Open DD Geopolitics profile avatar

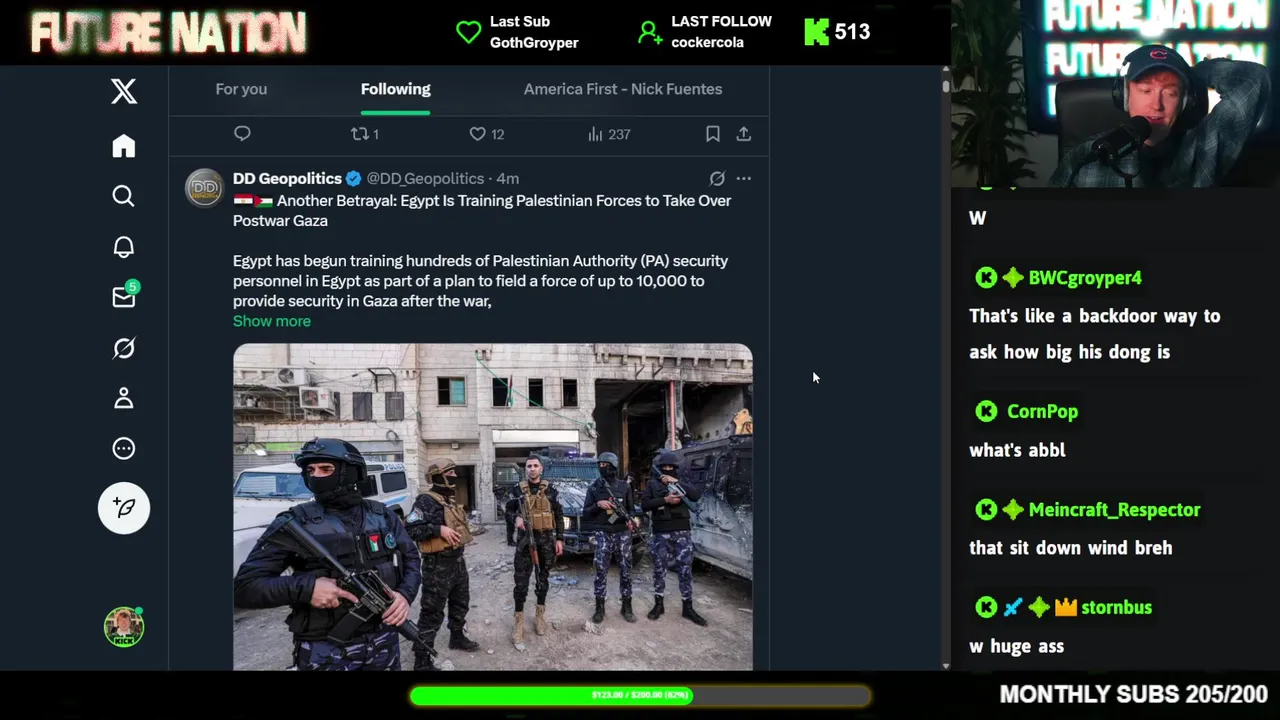204,188
